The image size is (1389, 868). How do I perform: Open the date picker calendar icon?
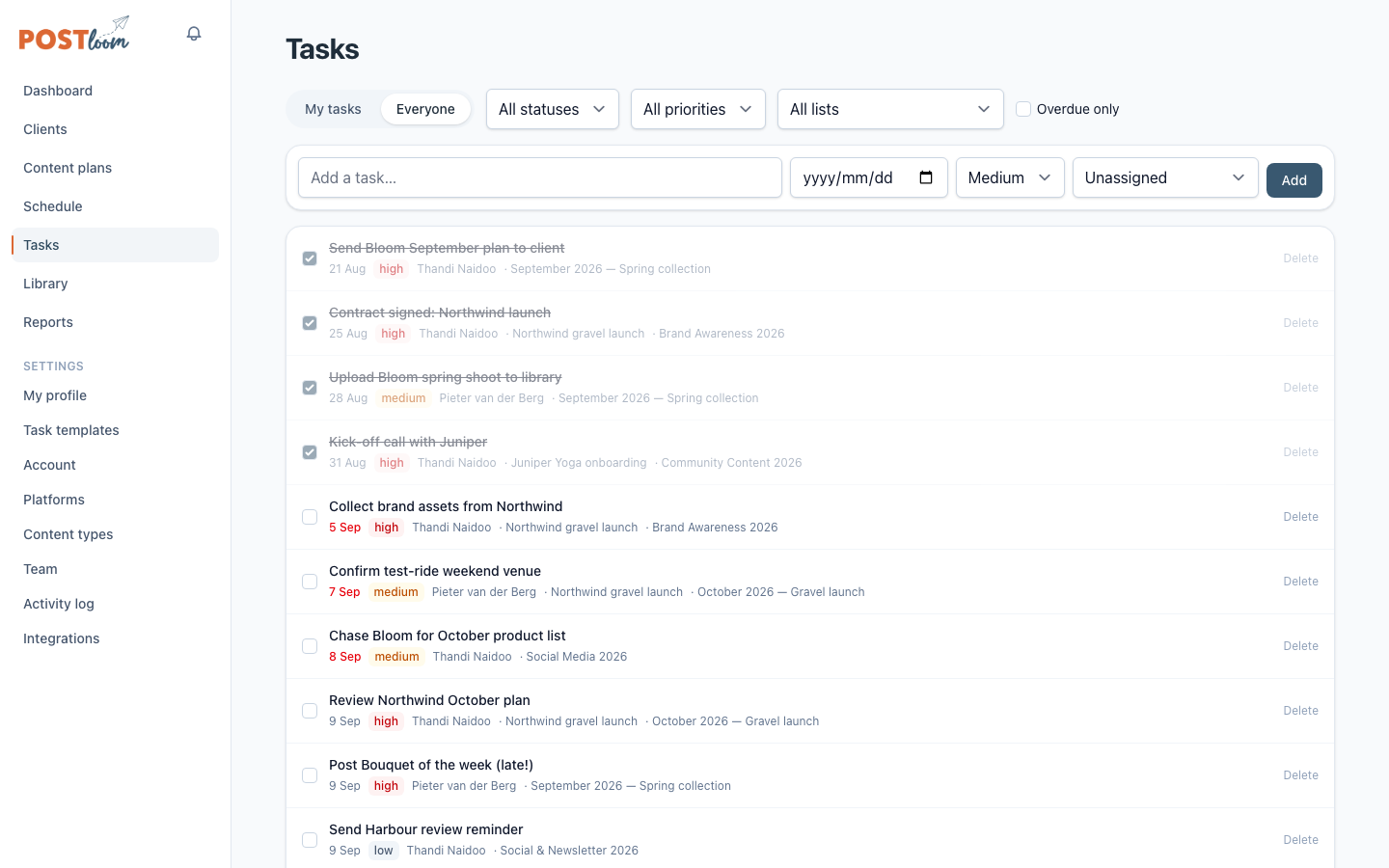(x=926, y=177)
